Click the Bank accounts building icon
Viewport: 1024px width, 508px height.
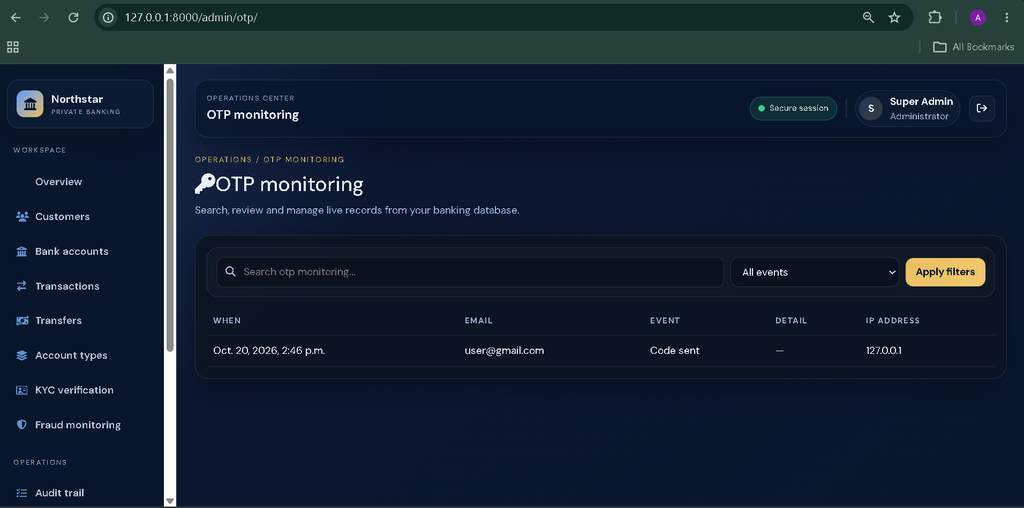point(22,251)
